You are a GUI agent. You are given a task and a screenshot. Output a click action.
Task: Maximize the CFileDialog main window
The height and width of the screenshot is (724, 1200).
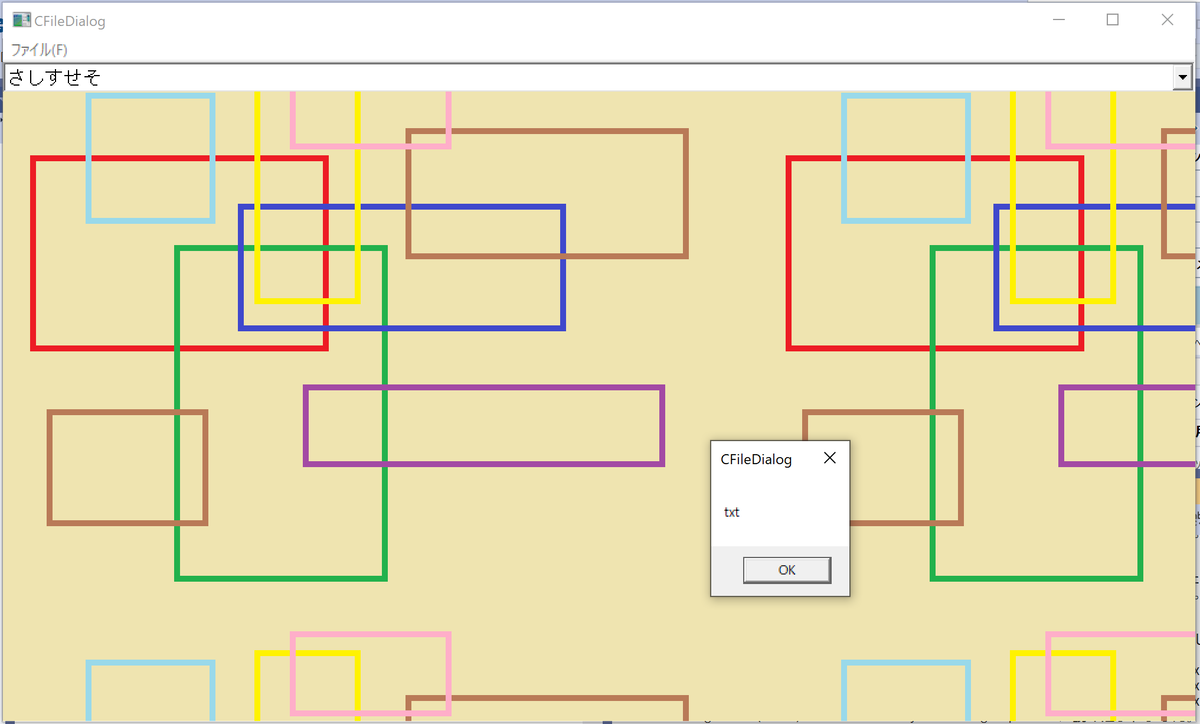tap(1112, 19)
